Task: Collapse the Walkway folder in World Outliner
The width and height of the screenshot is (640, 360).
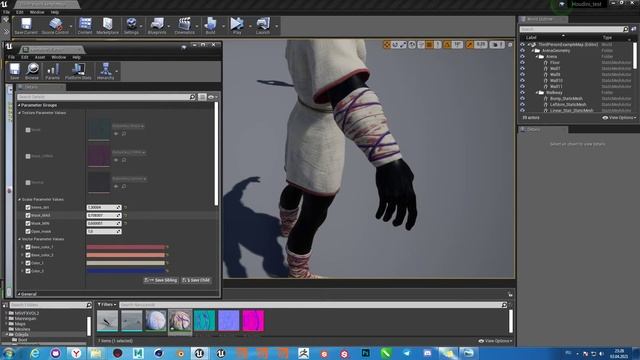Action: (x=537, y=93)
